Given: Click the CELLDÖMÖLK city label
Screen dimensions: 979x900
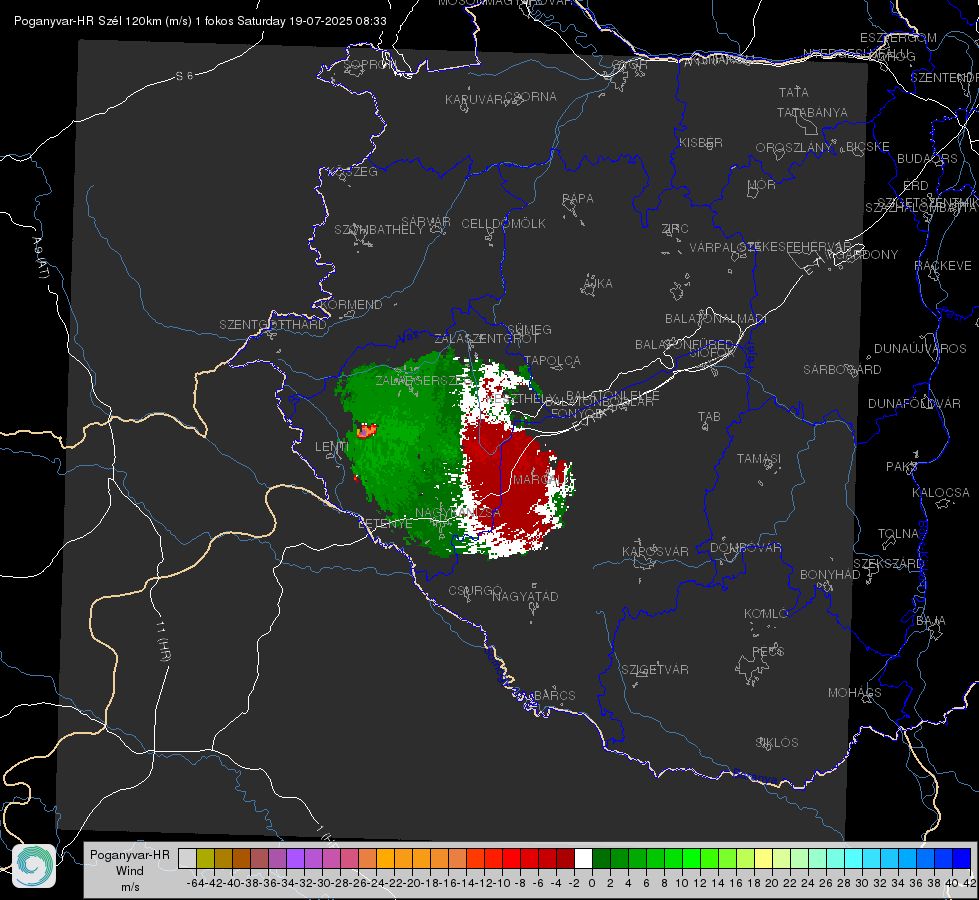Looking at the screenshot, I should tap(503, 224).
